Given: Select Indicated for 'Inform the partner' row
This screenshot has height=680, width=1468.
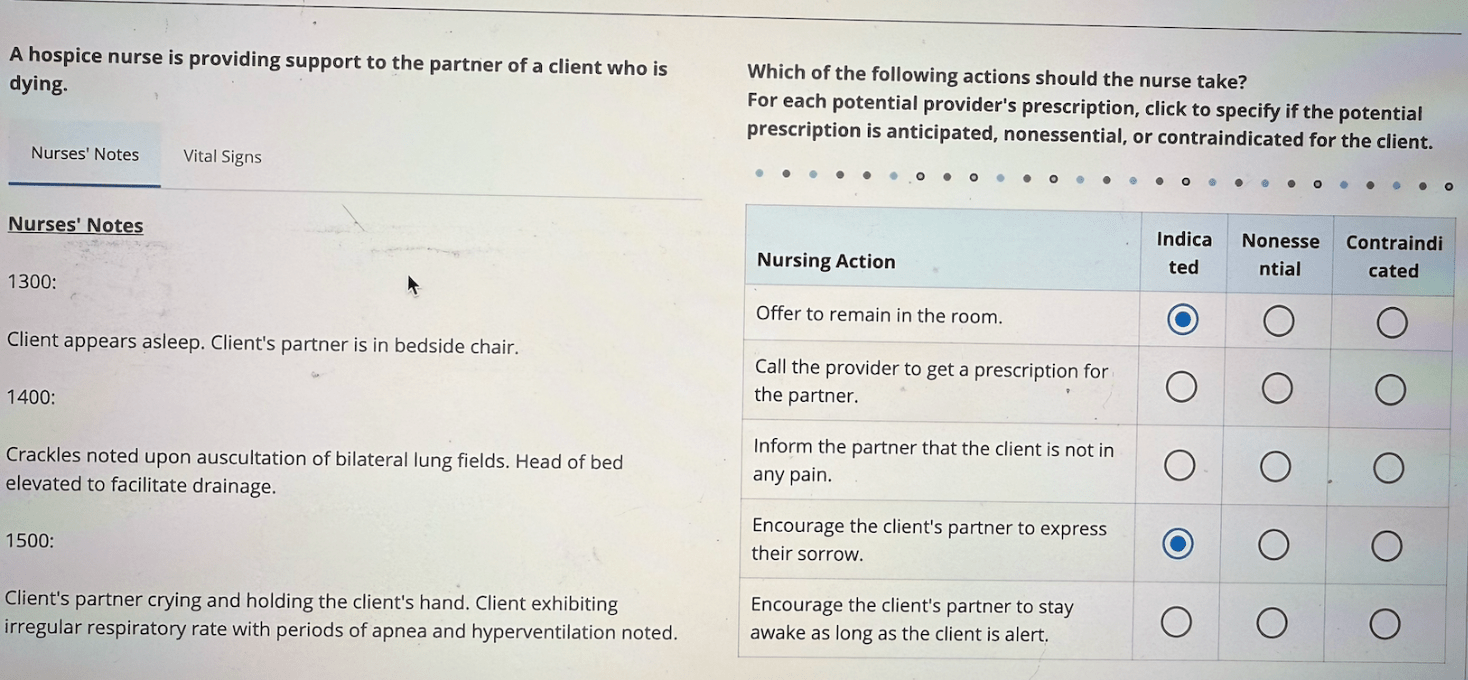Looking at the screenshot, I should pos(1180,465).
